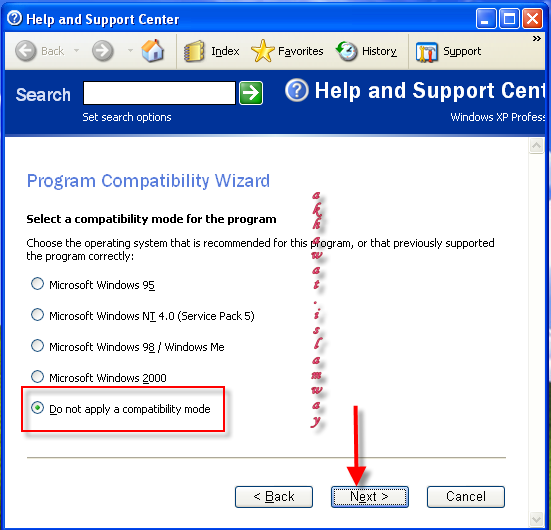Select Do not apply a compatibility mode

pos(37,408)
